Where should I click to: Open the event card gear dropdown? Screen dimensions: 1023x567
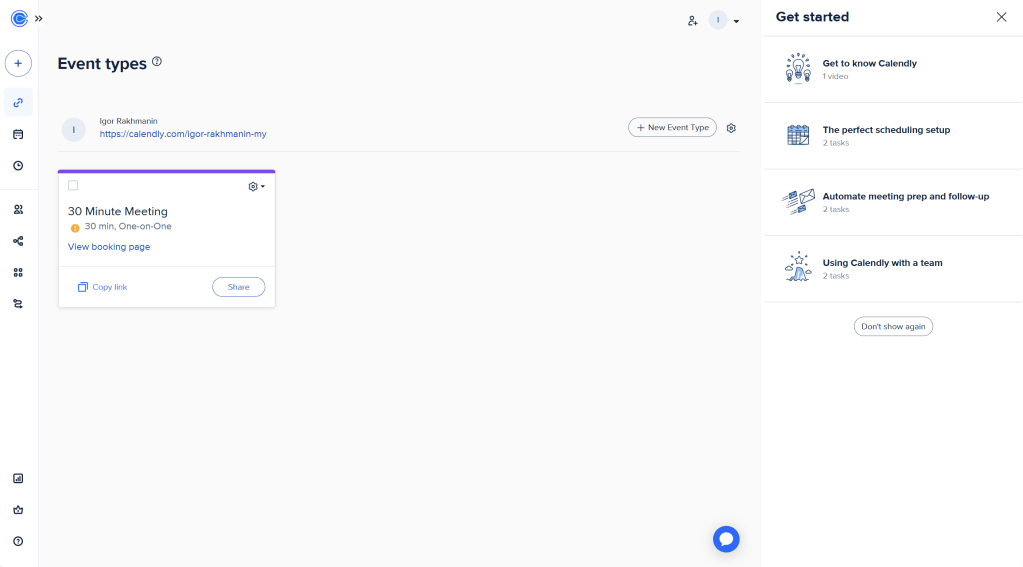(256, 187)
